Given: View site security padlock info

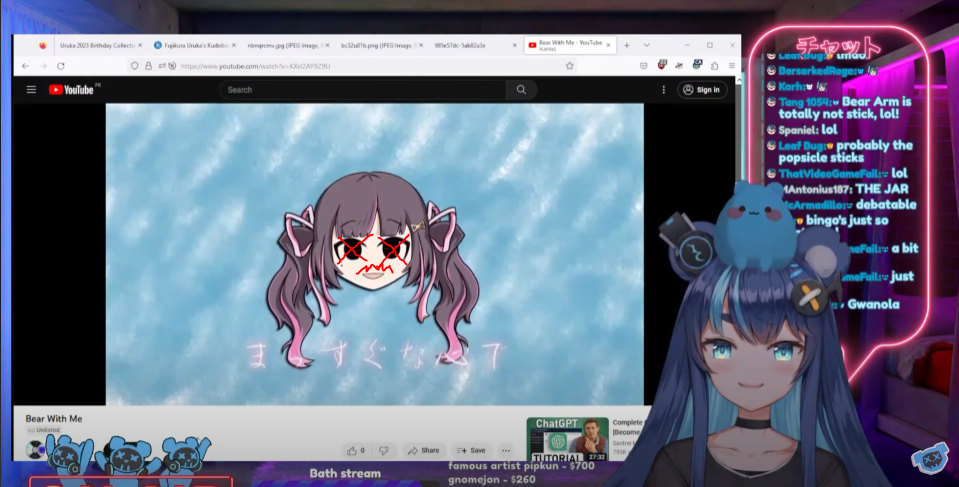Looking at the screenshot, I should (x=148, y=66).
